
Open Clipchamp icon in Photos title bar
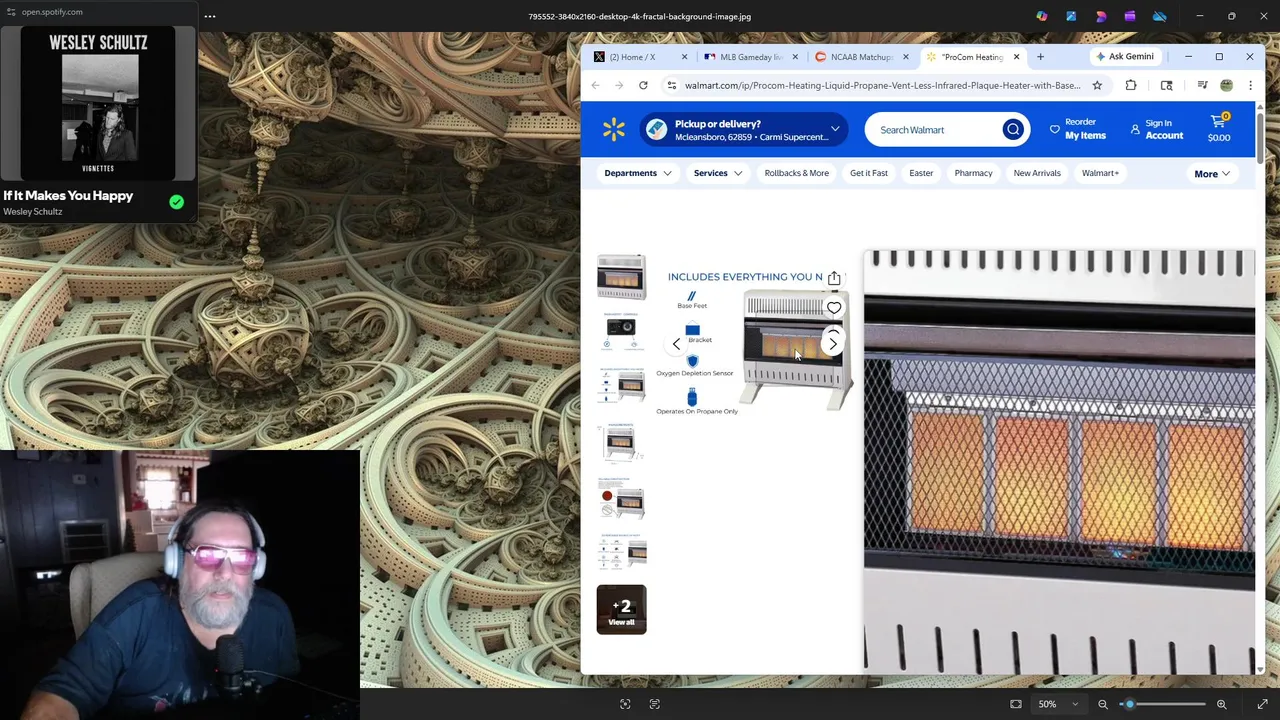[x=1130, y=16]
